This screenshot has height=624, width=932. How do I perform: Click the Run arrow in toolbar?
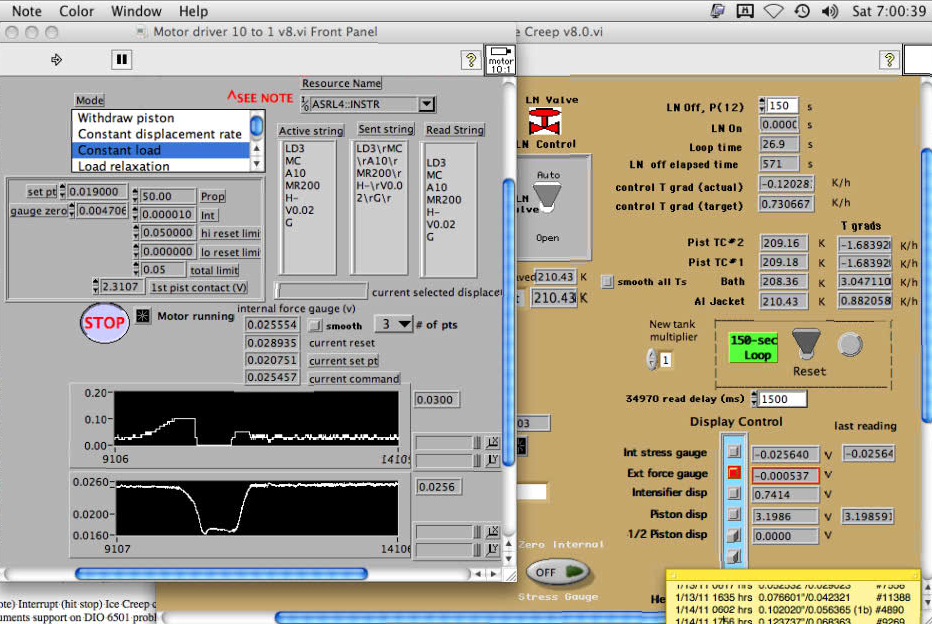point(56,60)
